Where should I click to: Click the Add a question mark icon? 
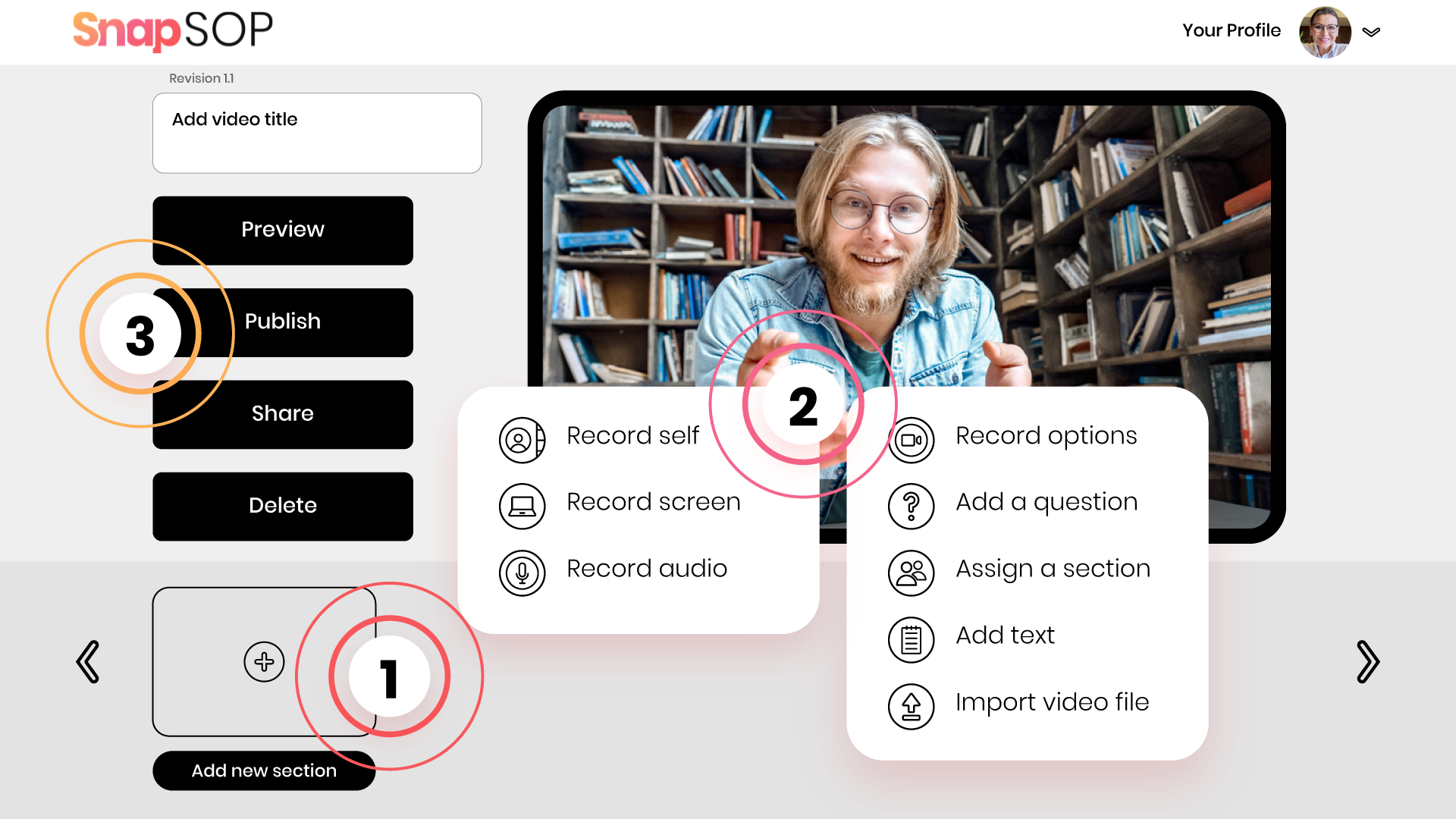(x=911, y=506)
